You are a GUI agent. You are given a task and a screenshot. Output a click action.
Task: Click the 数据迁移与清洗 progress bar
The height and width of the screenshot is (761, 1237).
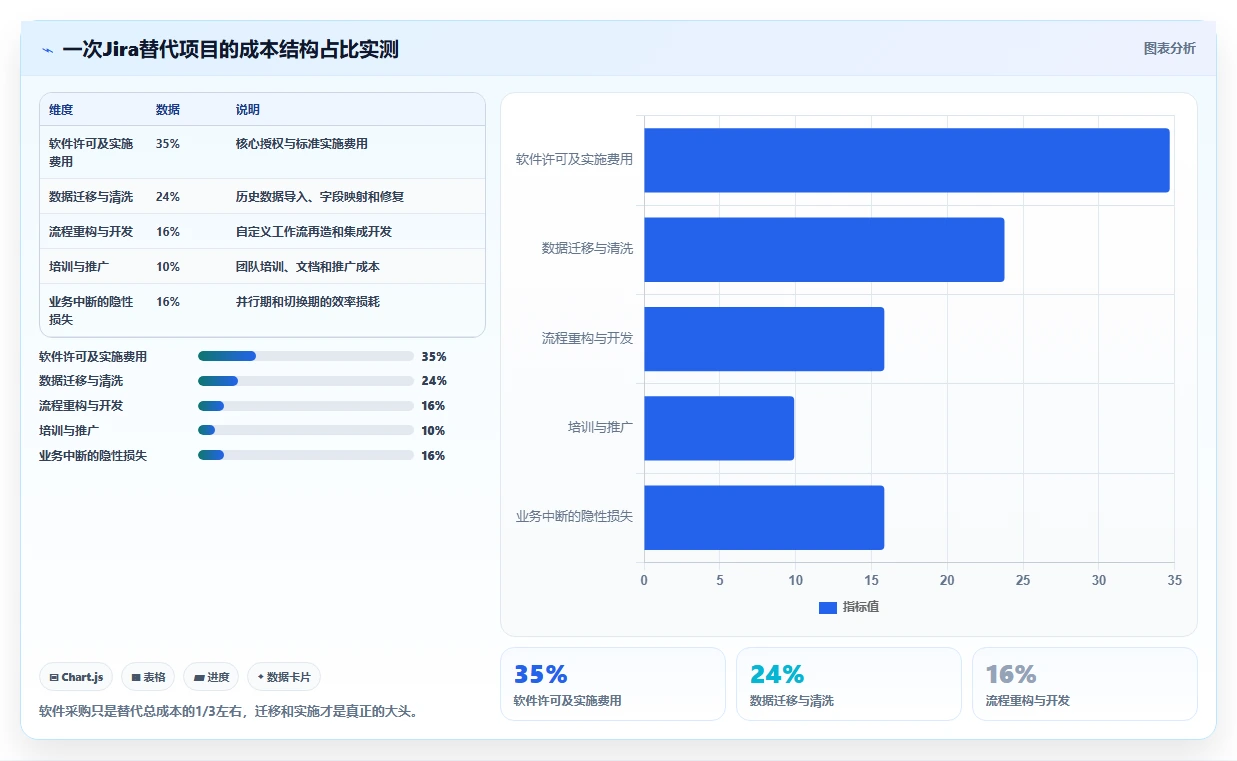pos(306,381)
